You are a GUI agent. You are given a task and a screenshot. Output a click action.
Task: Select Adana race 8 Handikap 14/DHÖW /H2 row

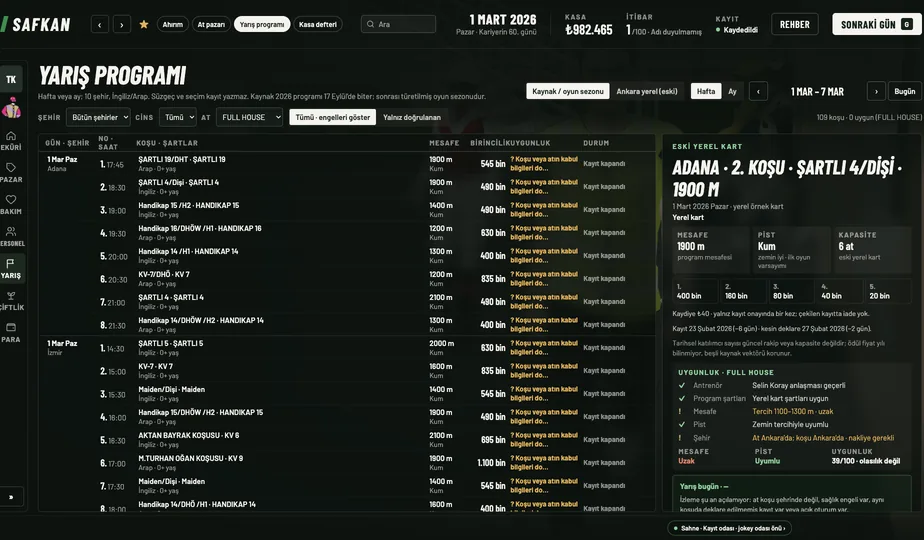(x=347, y=325)
